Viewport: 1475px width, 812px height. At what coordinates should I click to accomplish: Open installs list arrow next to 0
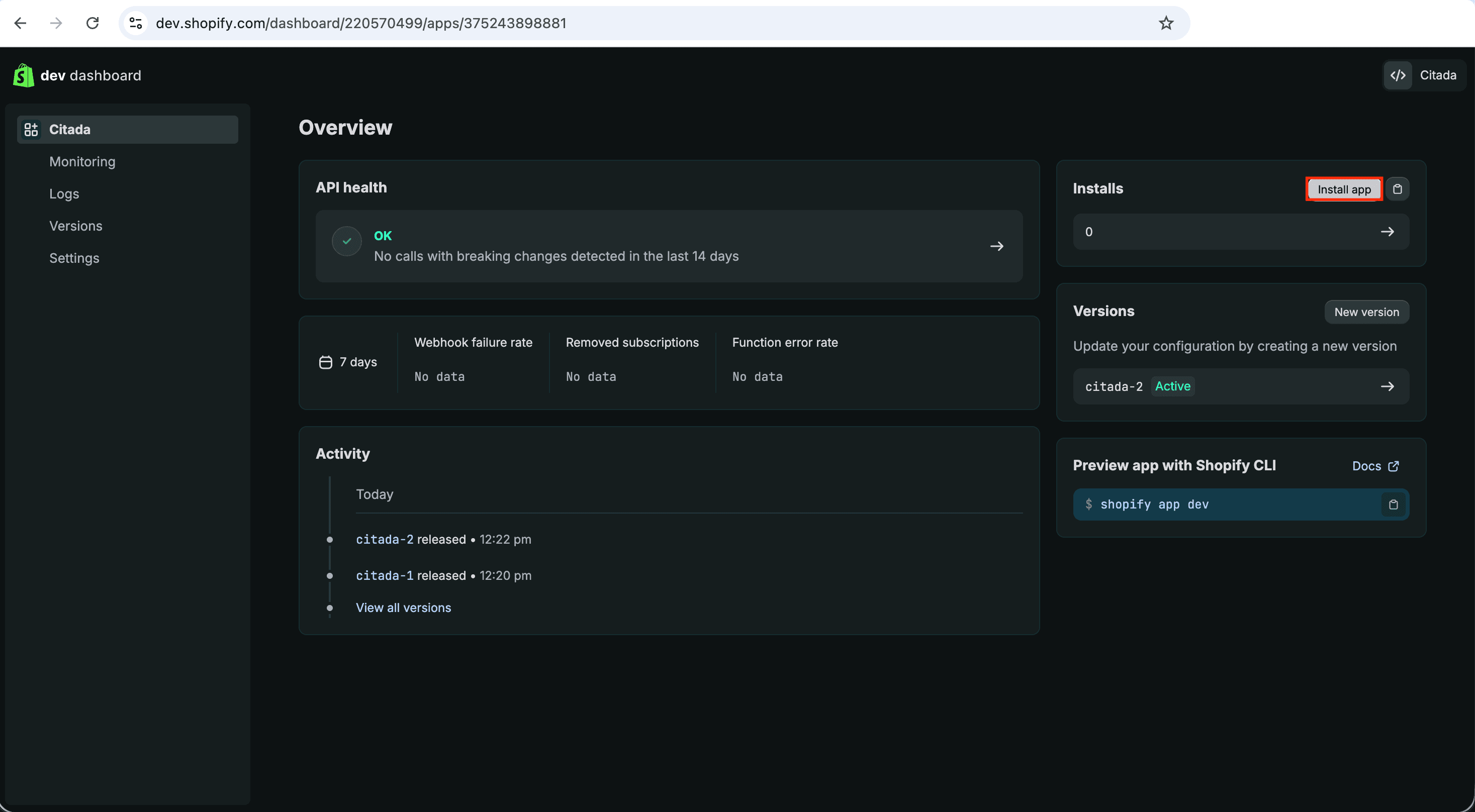[1387, 232]
